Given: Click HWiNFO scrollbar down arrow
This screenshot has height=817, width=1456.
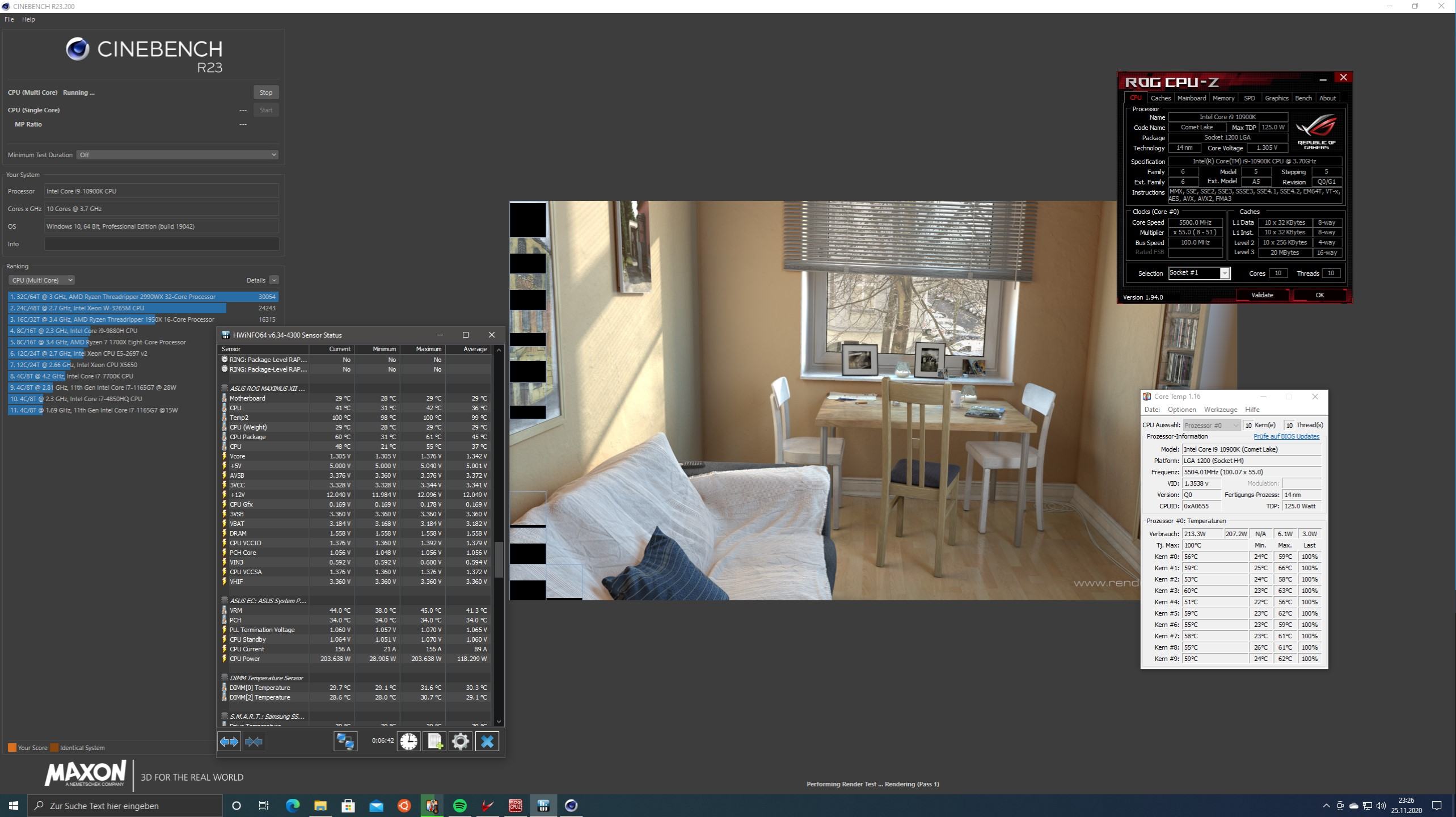Looking at the screenshot, I should (499, 722).
